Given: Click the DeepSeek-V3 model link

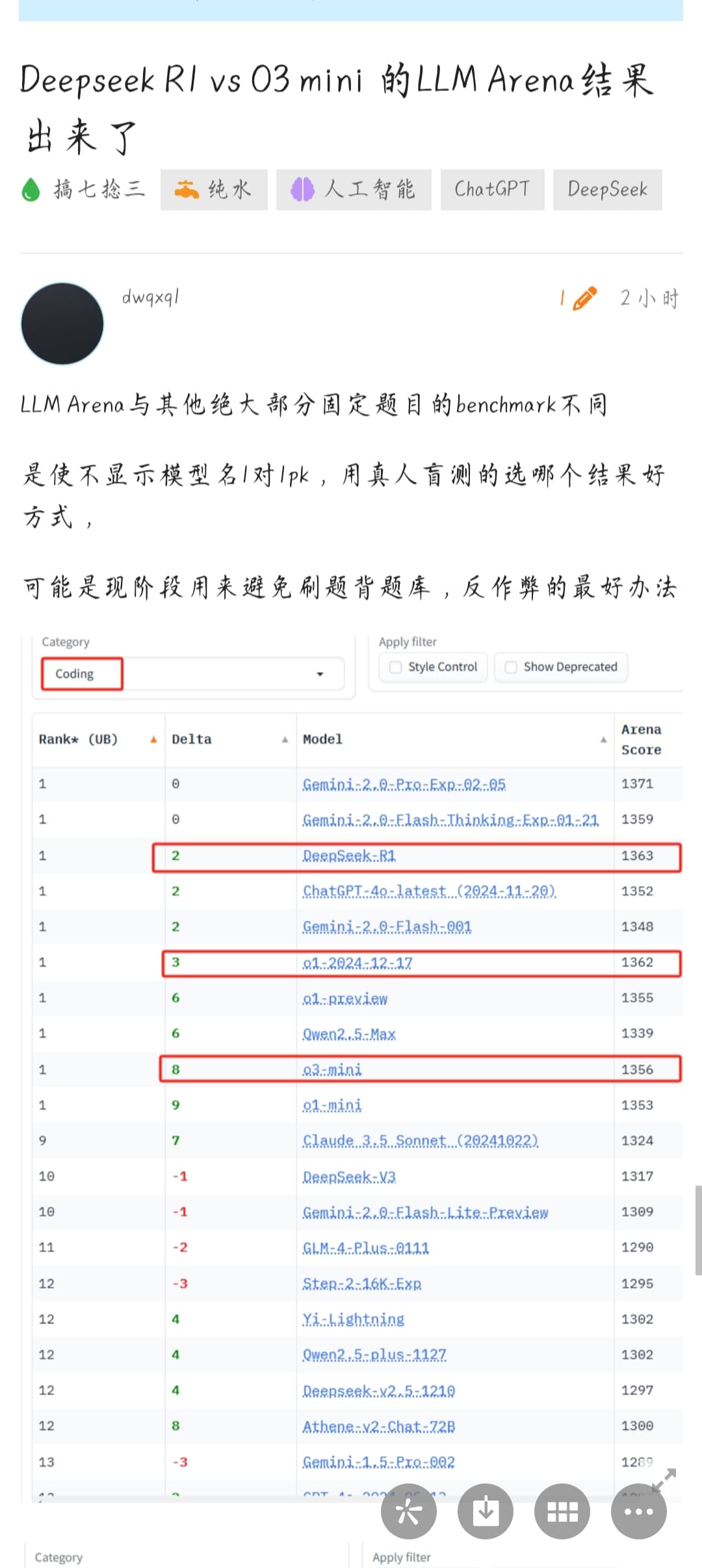Looking at the screenshot, I should [x=349, y=1177].
